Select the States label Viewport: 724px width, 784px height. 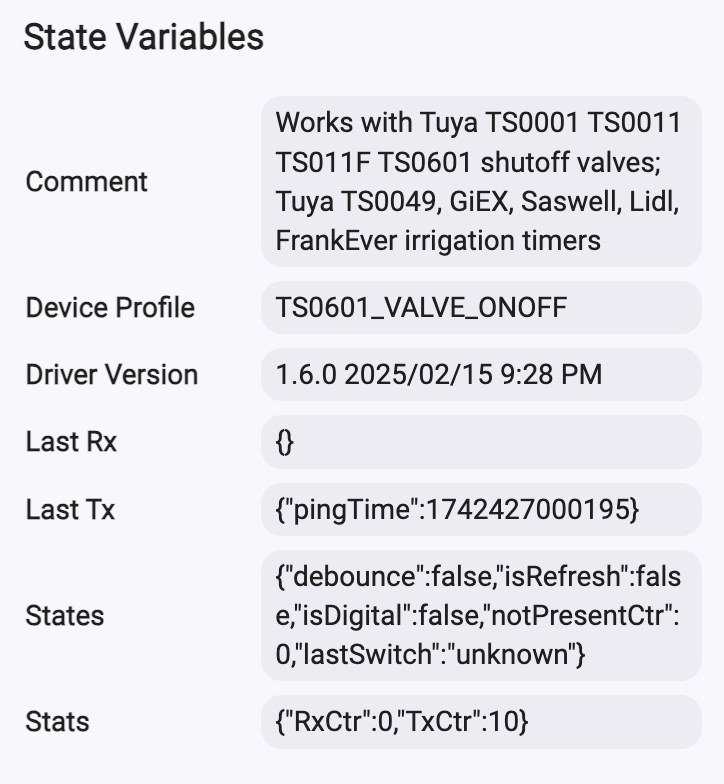(64, 616)
